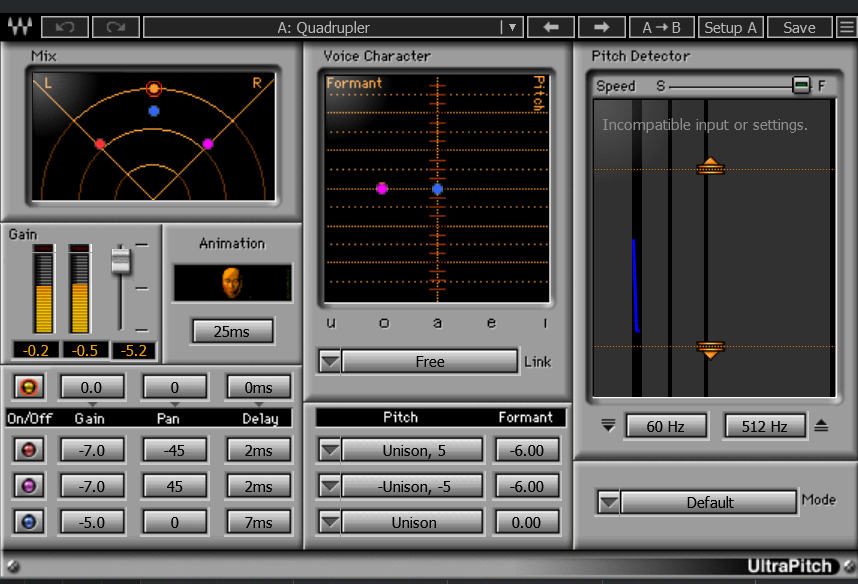Viewport: 858px width, 584px height.
Task: Toggle the purple voice on/off
Action: (x=28, y=485)
